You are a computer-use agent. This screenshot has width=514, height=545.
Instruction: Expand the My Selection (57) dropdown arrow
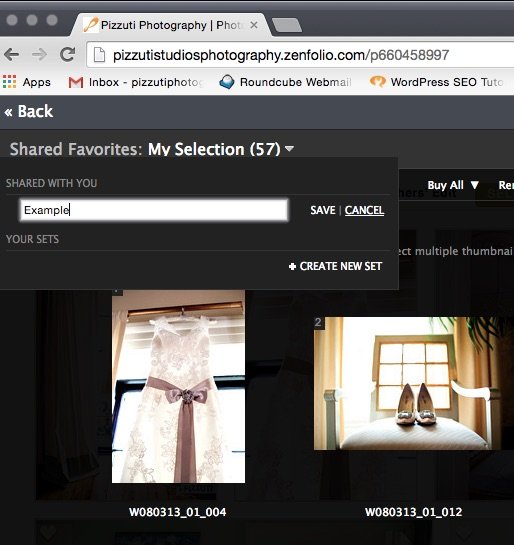click(x=289, y=149)
